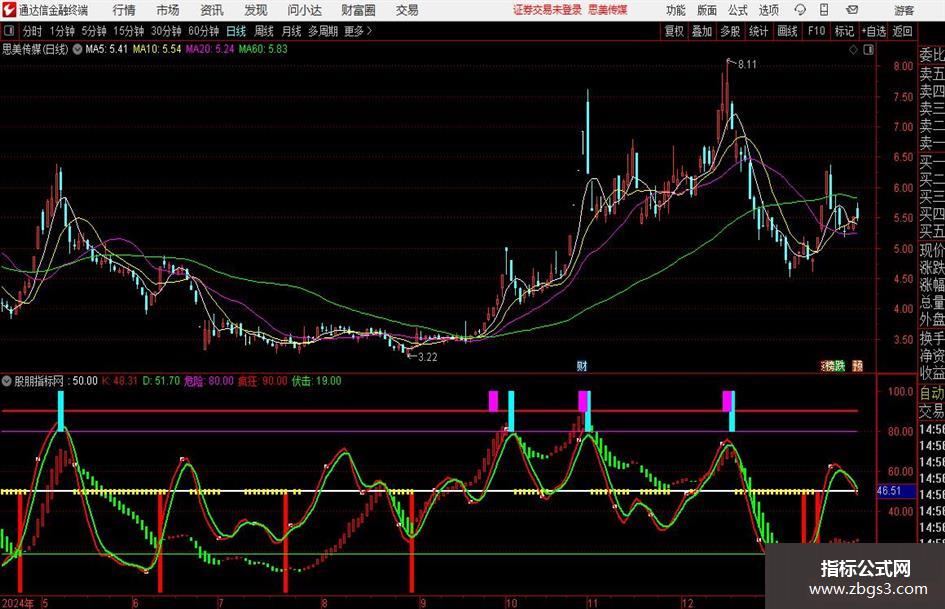Screen dimensions: 945x609
Task: Switch to the 1分钟 period tab
Action: coord(62,31)
